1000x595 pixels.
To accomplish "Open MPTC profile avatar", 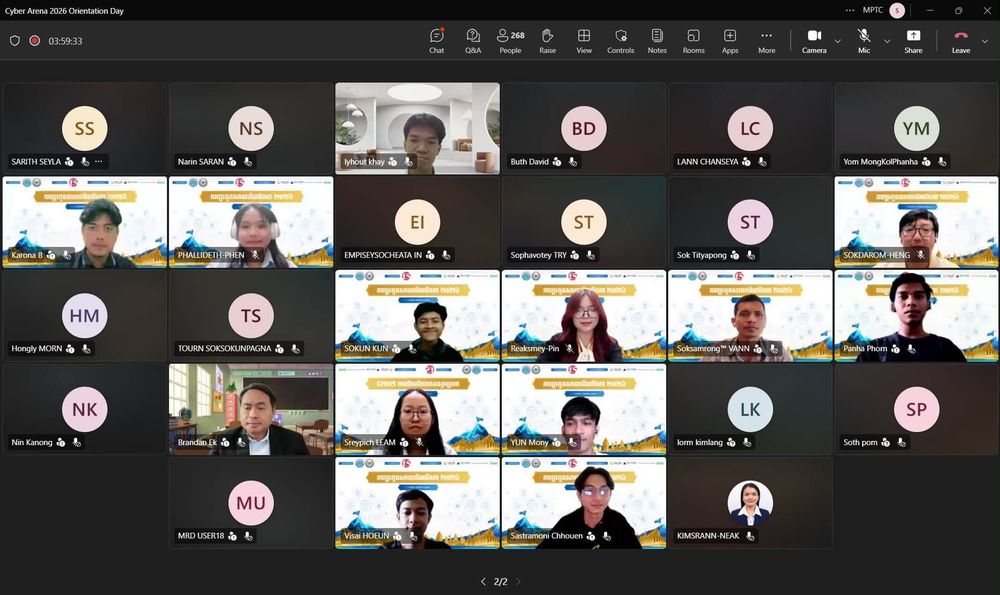I will click(897, 10).
